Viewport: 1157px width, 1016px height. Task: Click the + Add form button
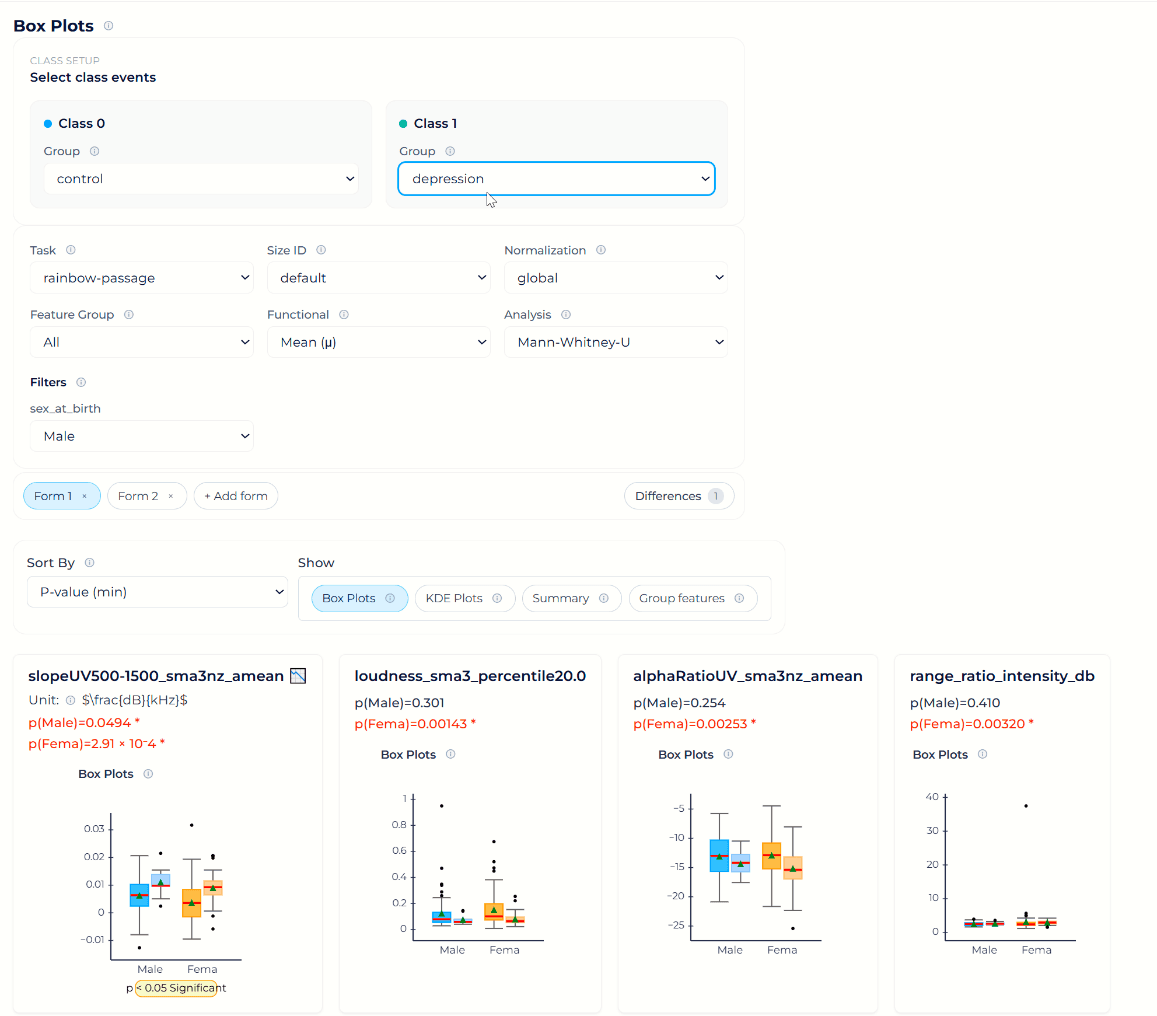point(236,495)
